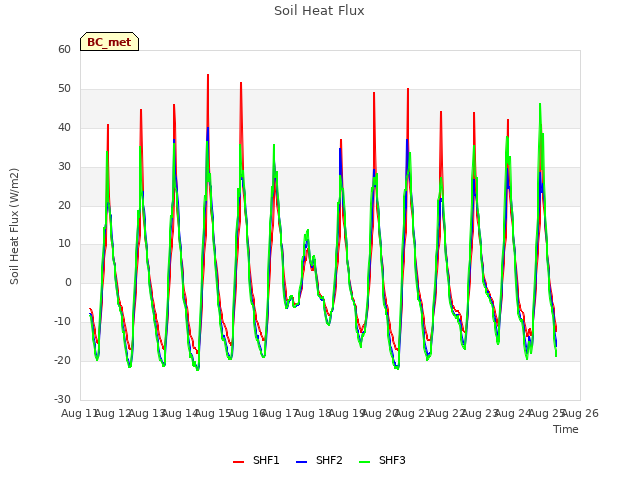Image resolution: width=640 pixels, height=480 pixels.
Task: Click the Time axis label
Action: 566,429
